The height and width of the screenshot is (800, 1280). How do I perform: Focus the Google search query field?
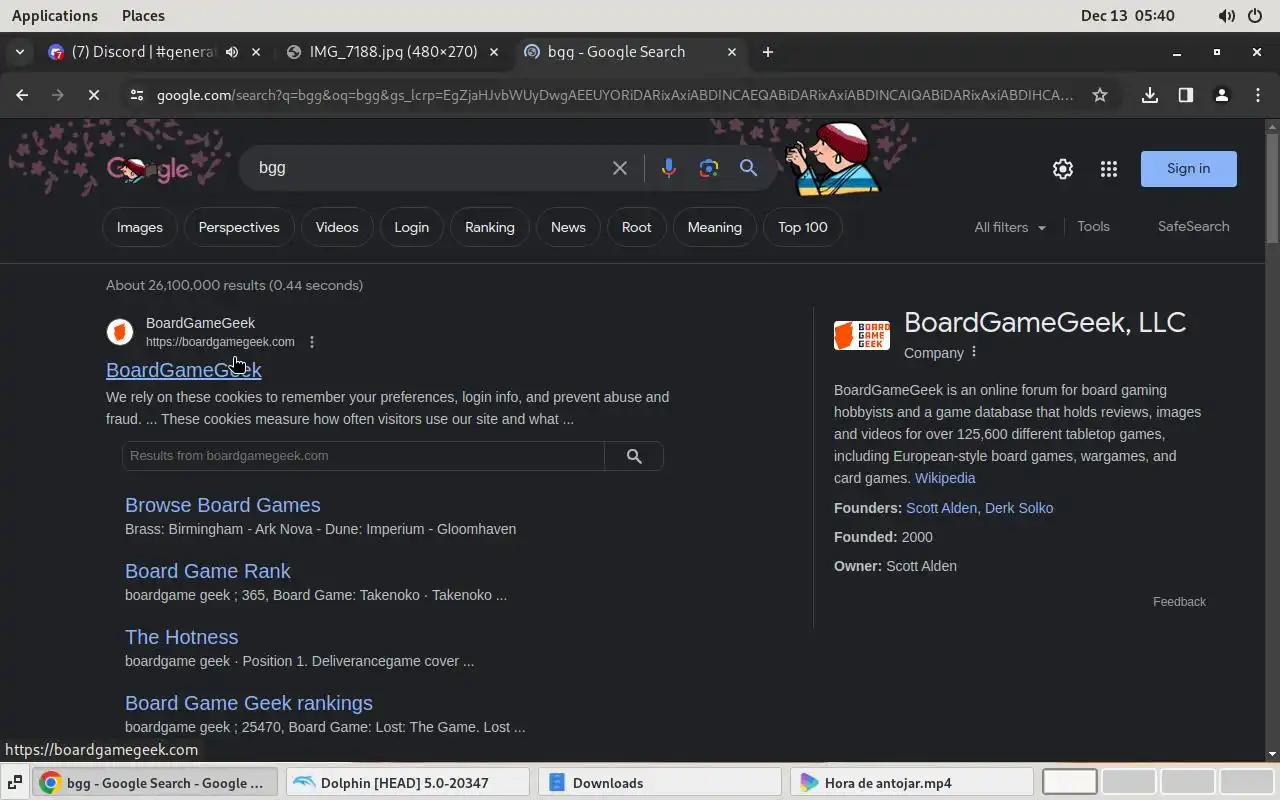(430, 168)
